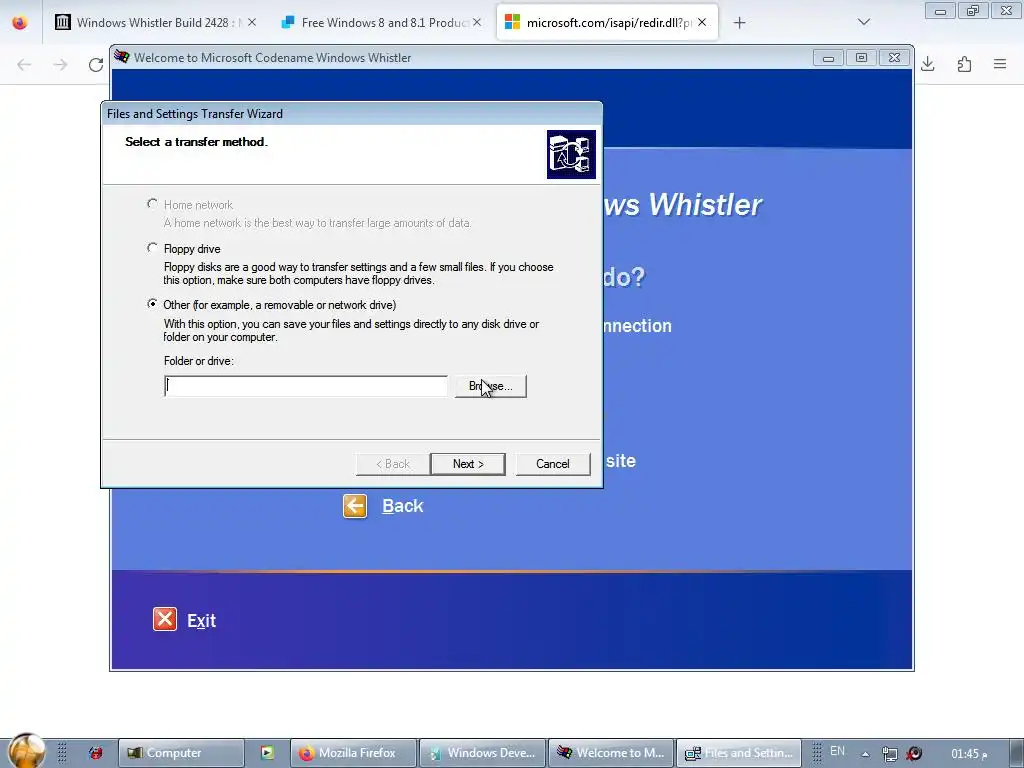Select the Home network radio option
The width and height of the screenshot is (1024, 768).
pos(152,204)
